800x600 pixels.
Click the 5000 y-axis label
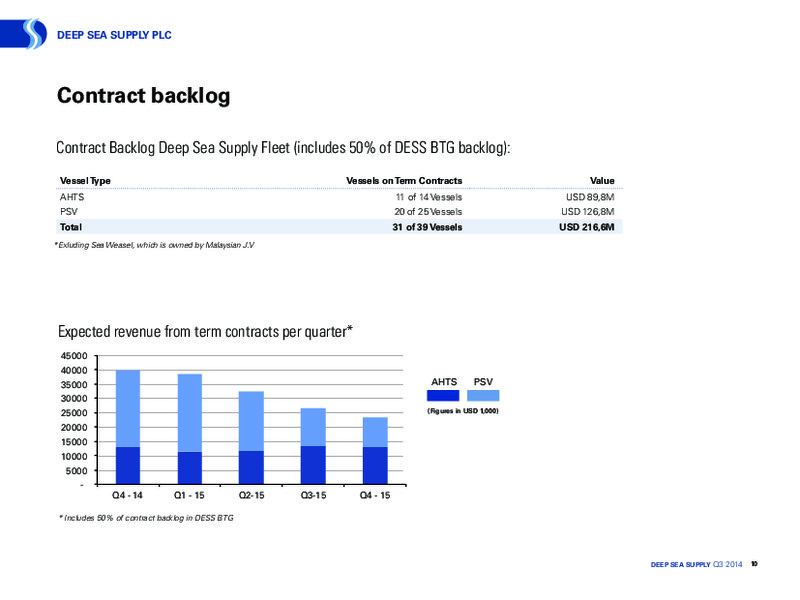(x=77, y=471)
